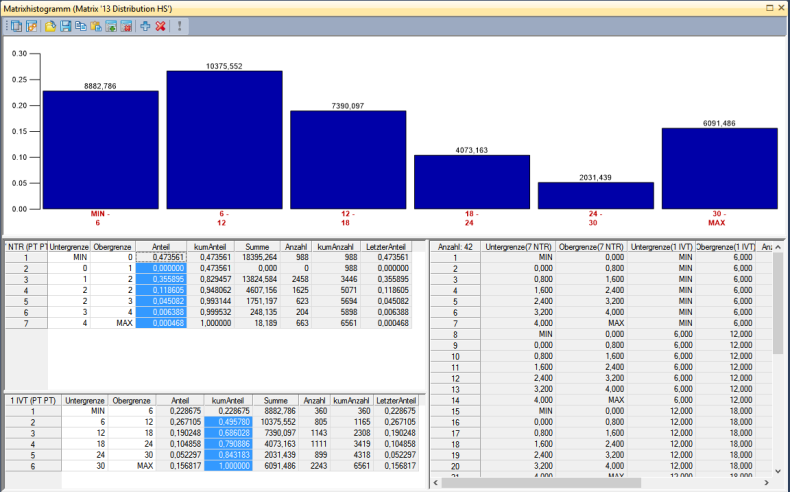This screenshot has height=492, width=790.
Task: Click the exclamation mark toolbar icon
Action: click(180, 25)
